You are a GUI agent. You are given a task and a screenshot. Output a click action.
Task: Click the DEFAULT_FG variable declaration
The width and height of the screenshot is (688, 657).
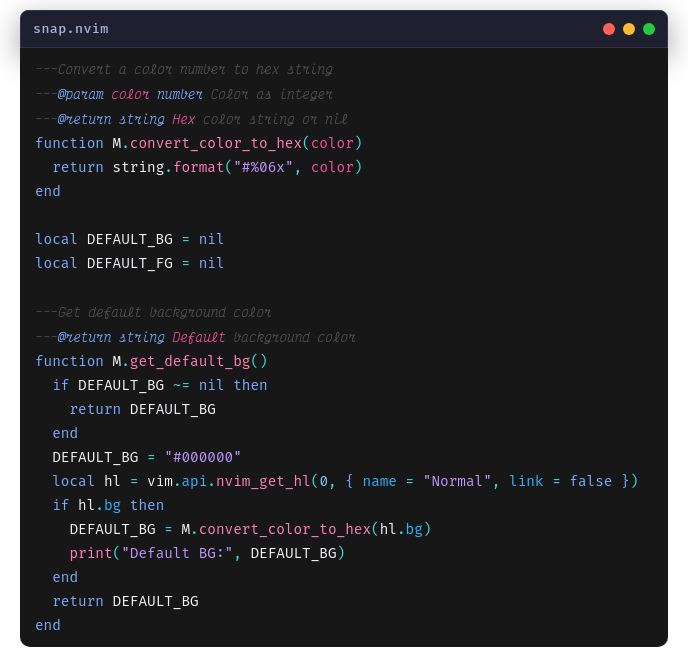click(x=130, y=263)
